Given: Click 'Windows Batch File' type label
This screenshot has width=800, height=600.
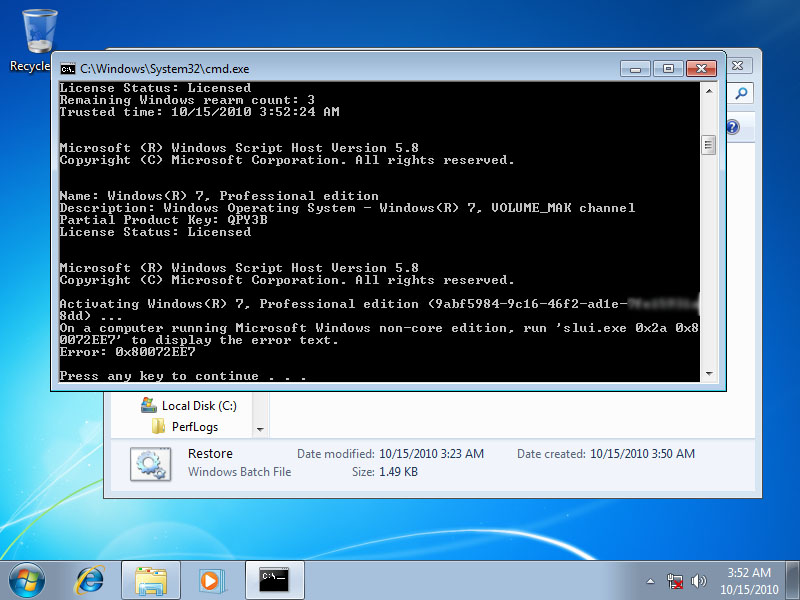Looking at the screenshot, I should (x=240, y=472).
